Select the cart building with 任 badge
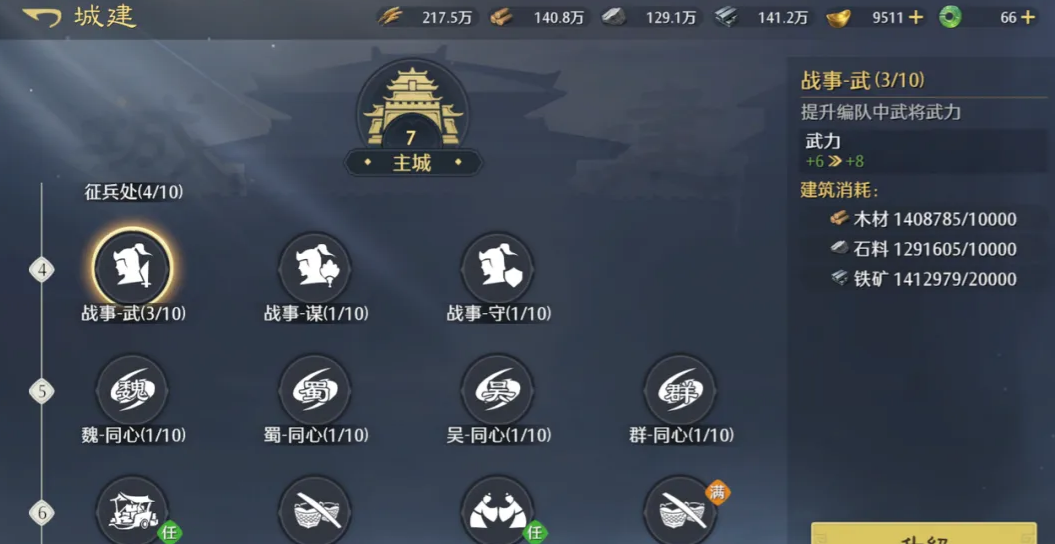Viewport: 1055px width, 544px height. point(133,511)
